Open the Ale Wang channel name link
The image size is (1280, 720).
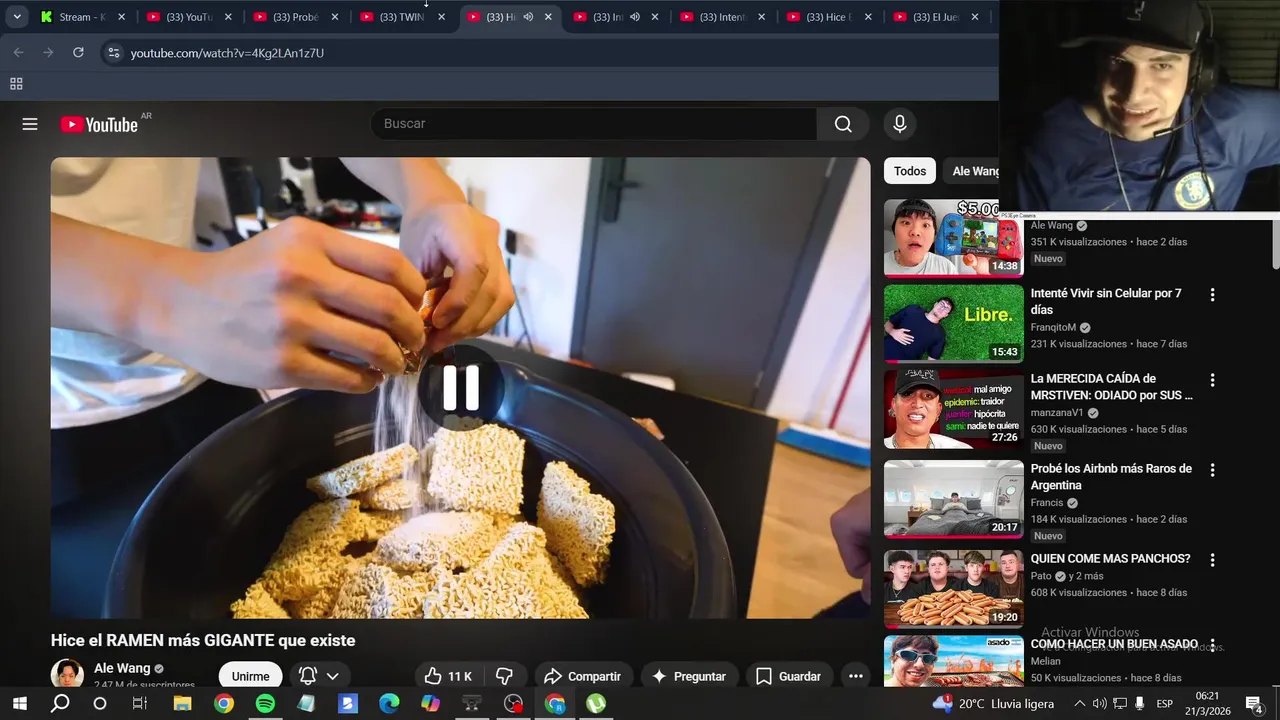click(122, 668)
